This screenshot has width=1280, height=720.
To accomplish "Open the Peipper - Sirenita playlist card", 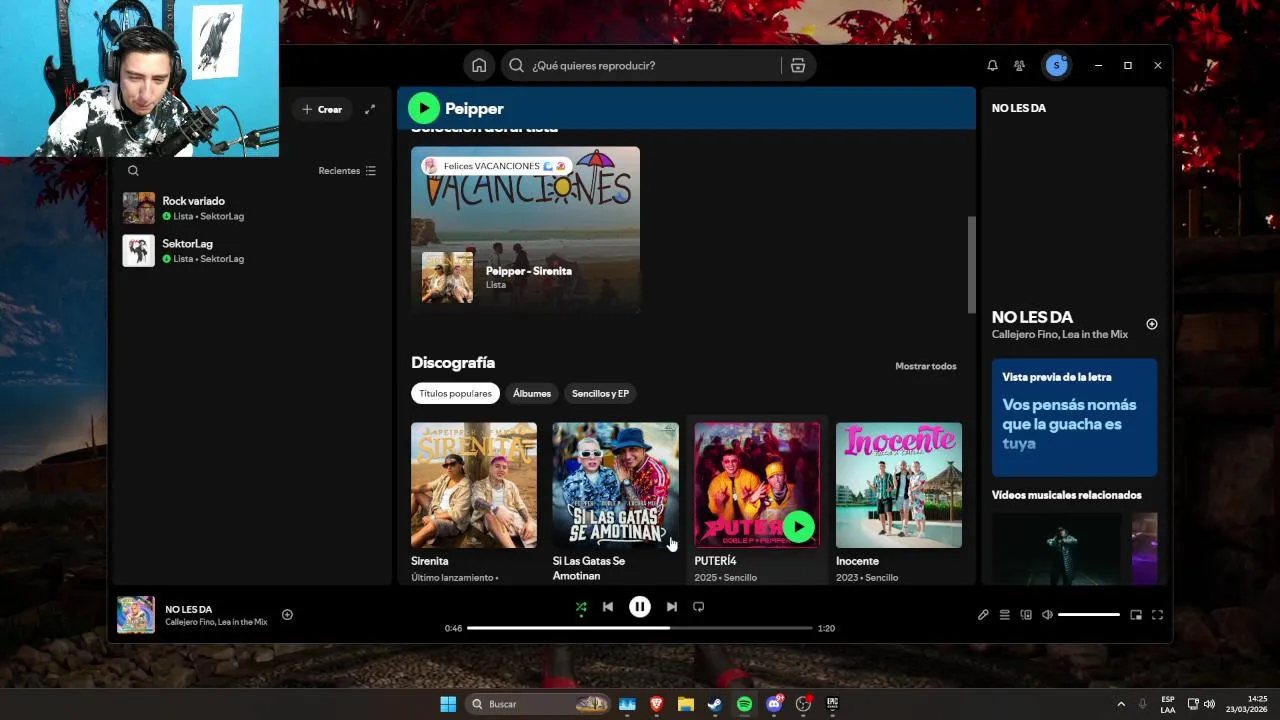I will coord(525,230).
